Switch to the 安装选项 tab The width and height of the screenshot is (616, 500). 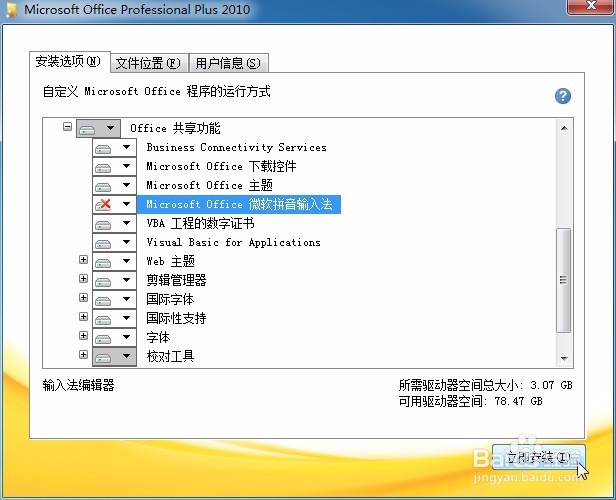pos(70,62)
